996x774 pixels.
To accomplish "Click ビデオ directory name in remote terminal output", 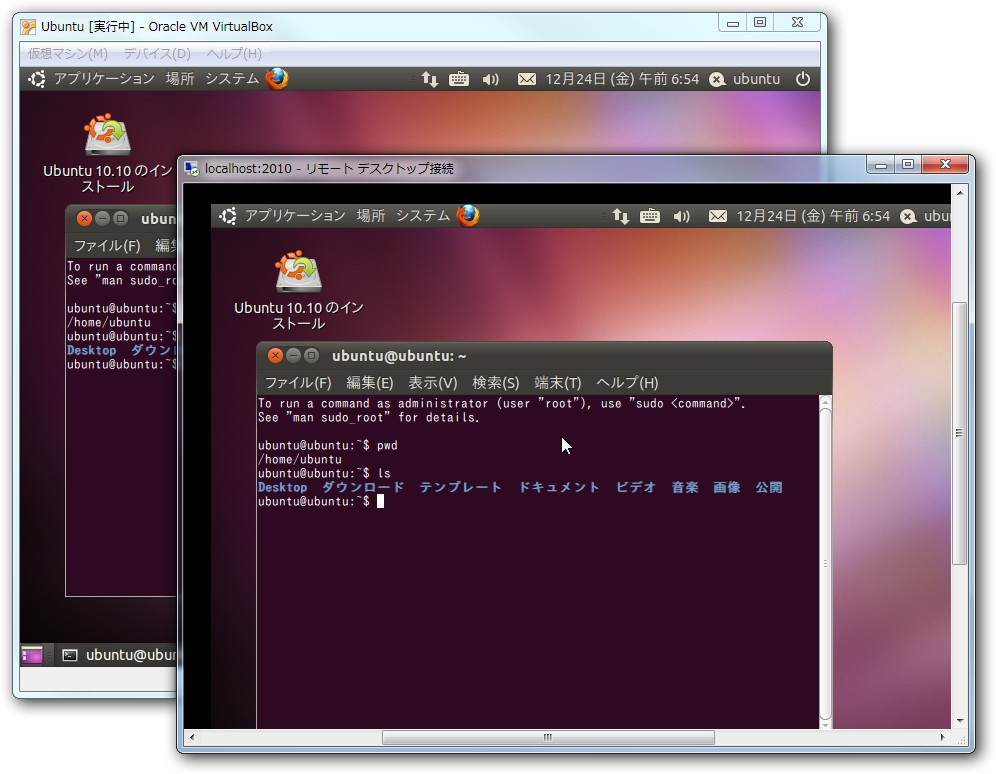I will tap(636, 488).
